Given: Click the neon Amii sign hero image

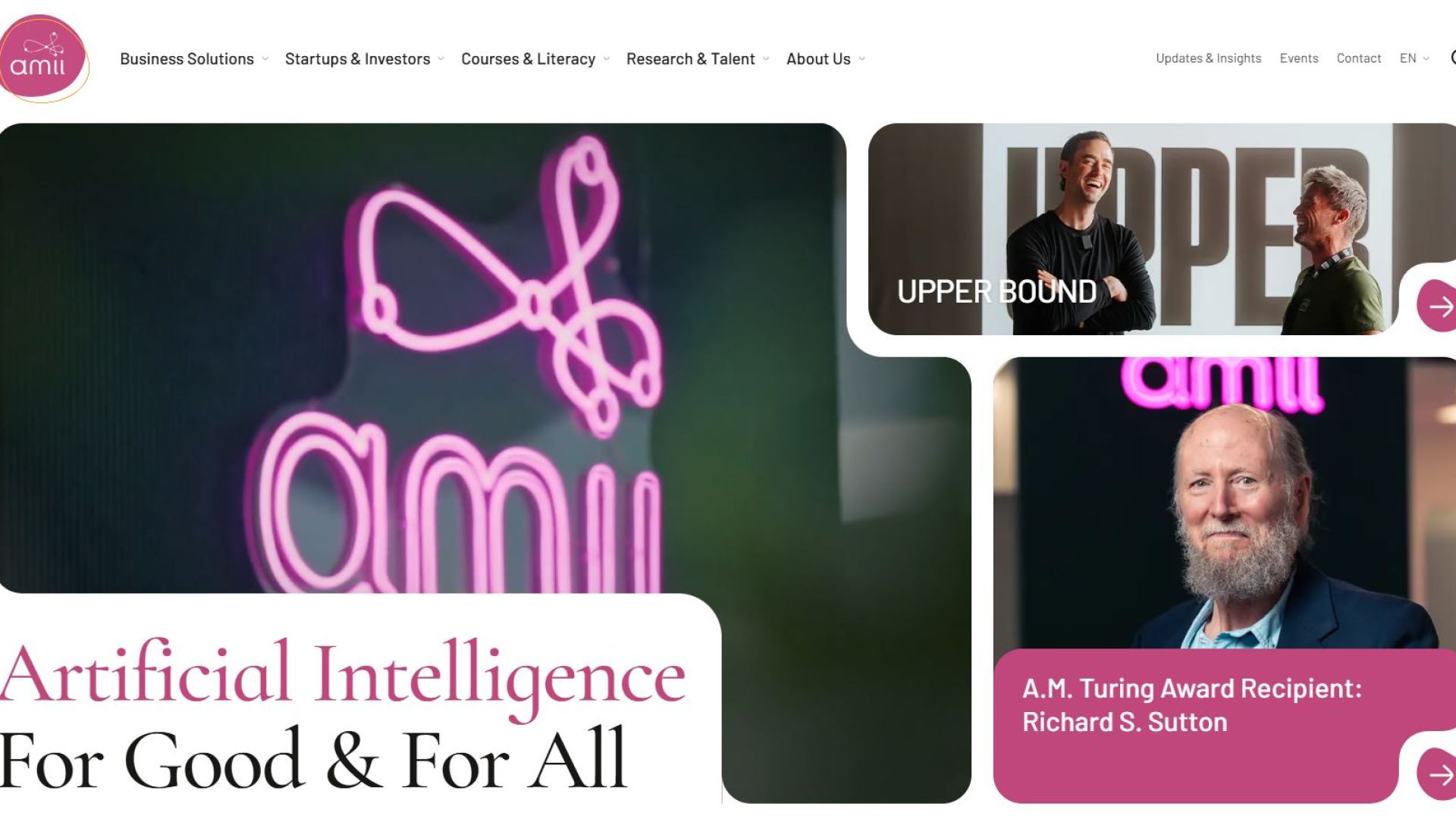Looking at the screenshot, I should coord(423,358).
